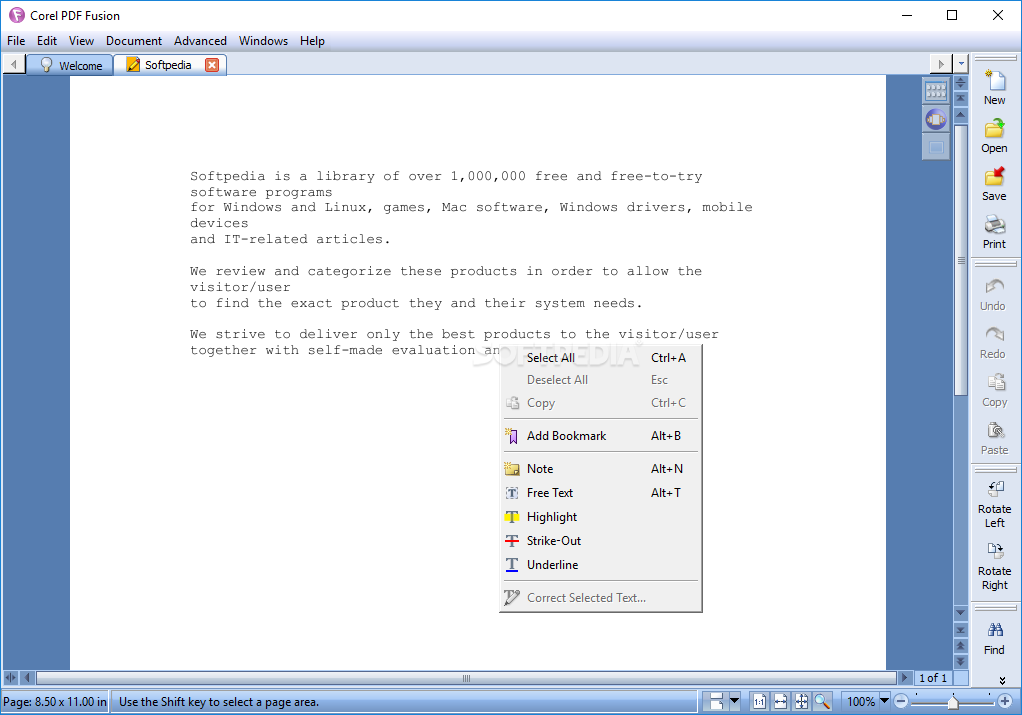Create a new document with the New icon

point(995,81)
